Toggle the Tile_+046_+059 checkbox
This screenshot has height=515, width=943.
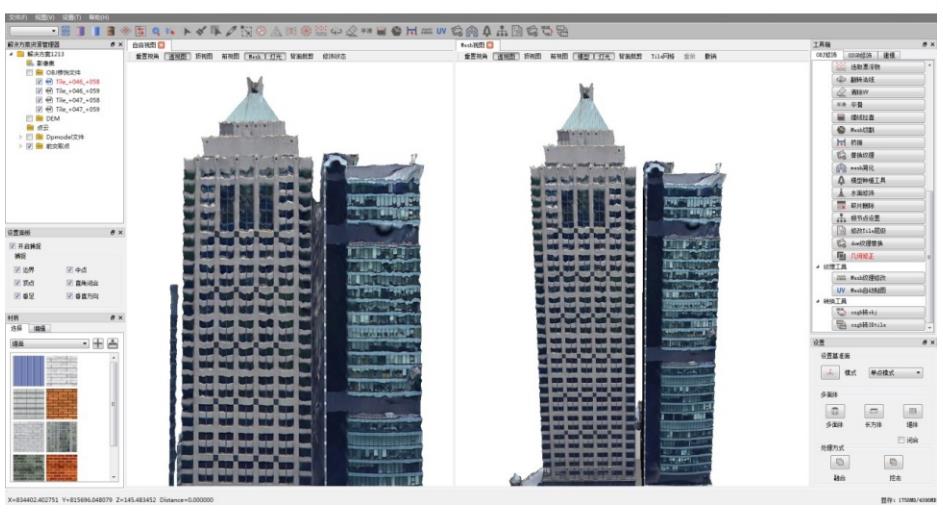click(39, 91)
